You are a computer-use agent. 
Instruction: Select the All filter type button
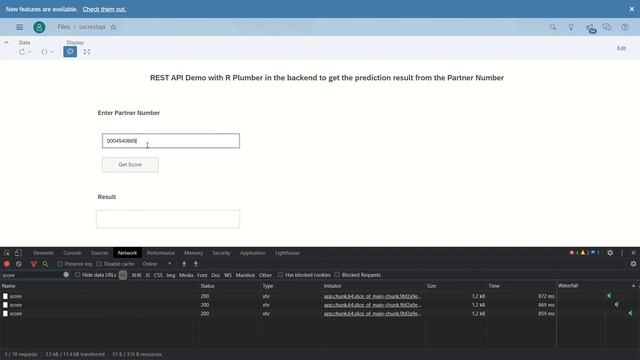123,275
